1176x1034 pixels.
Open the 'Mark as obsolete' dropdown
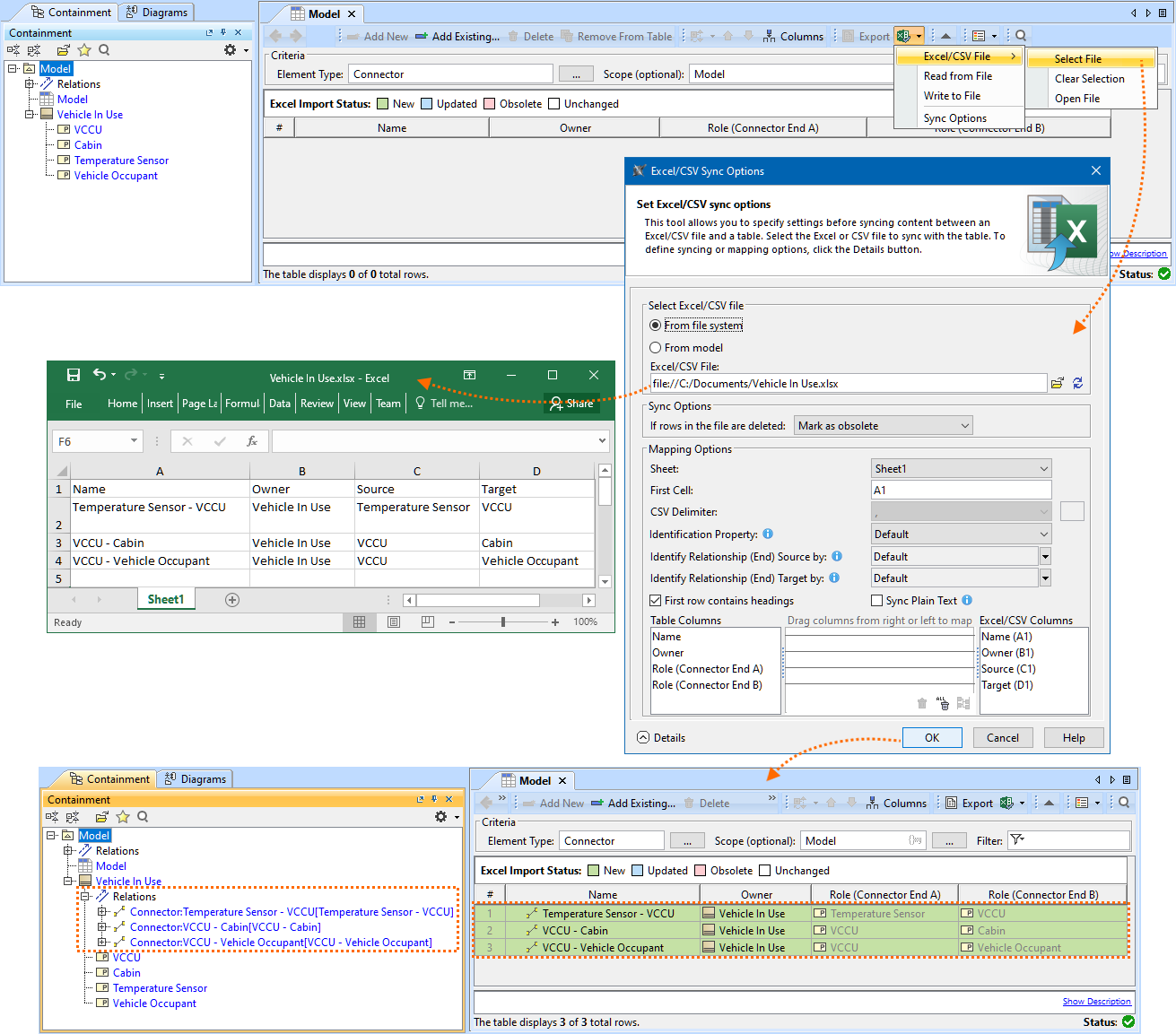click(x=884, y=426)
